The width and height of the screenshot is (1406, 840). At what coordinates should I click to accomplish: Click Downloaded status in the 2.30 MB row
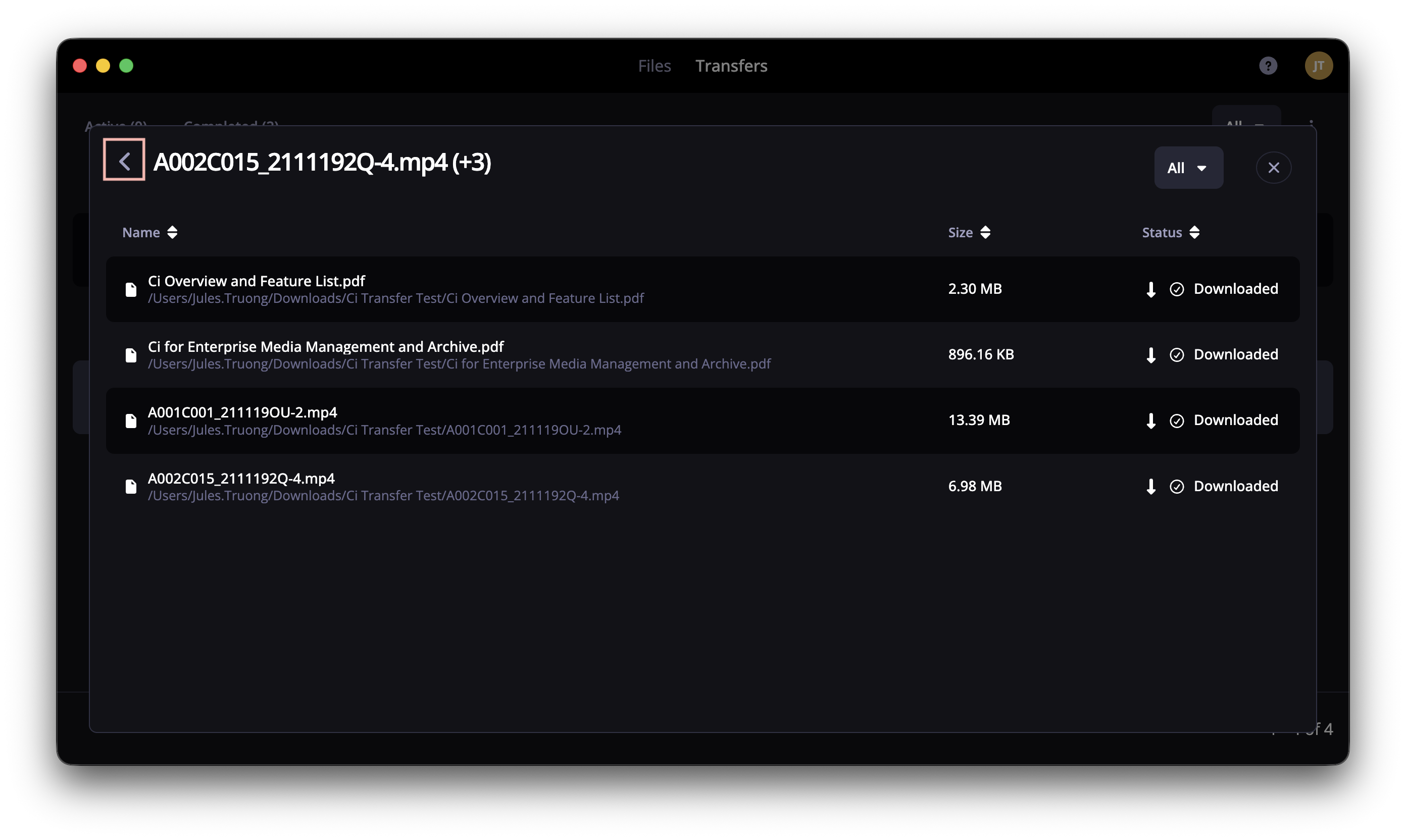coord(1236,289)
